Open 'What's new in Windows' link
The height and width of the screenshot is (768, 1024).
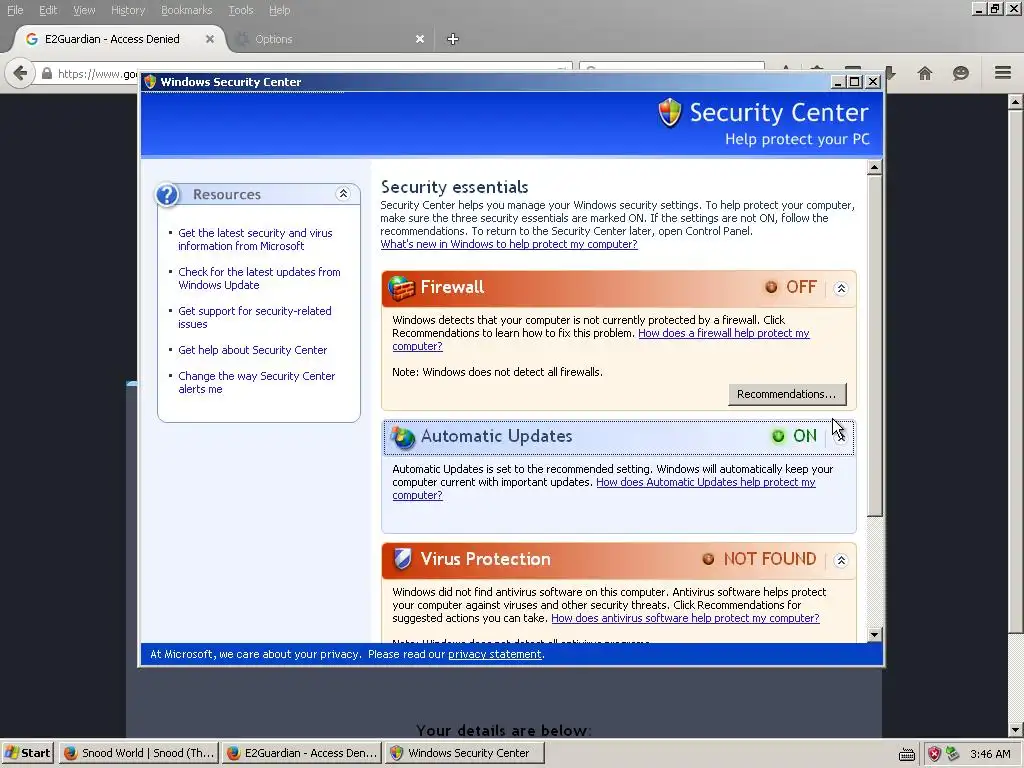tap(509, 244)
